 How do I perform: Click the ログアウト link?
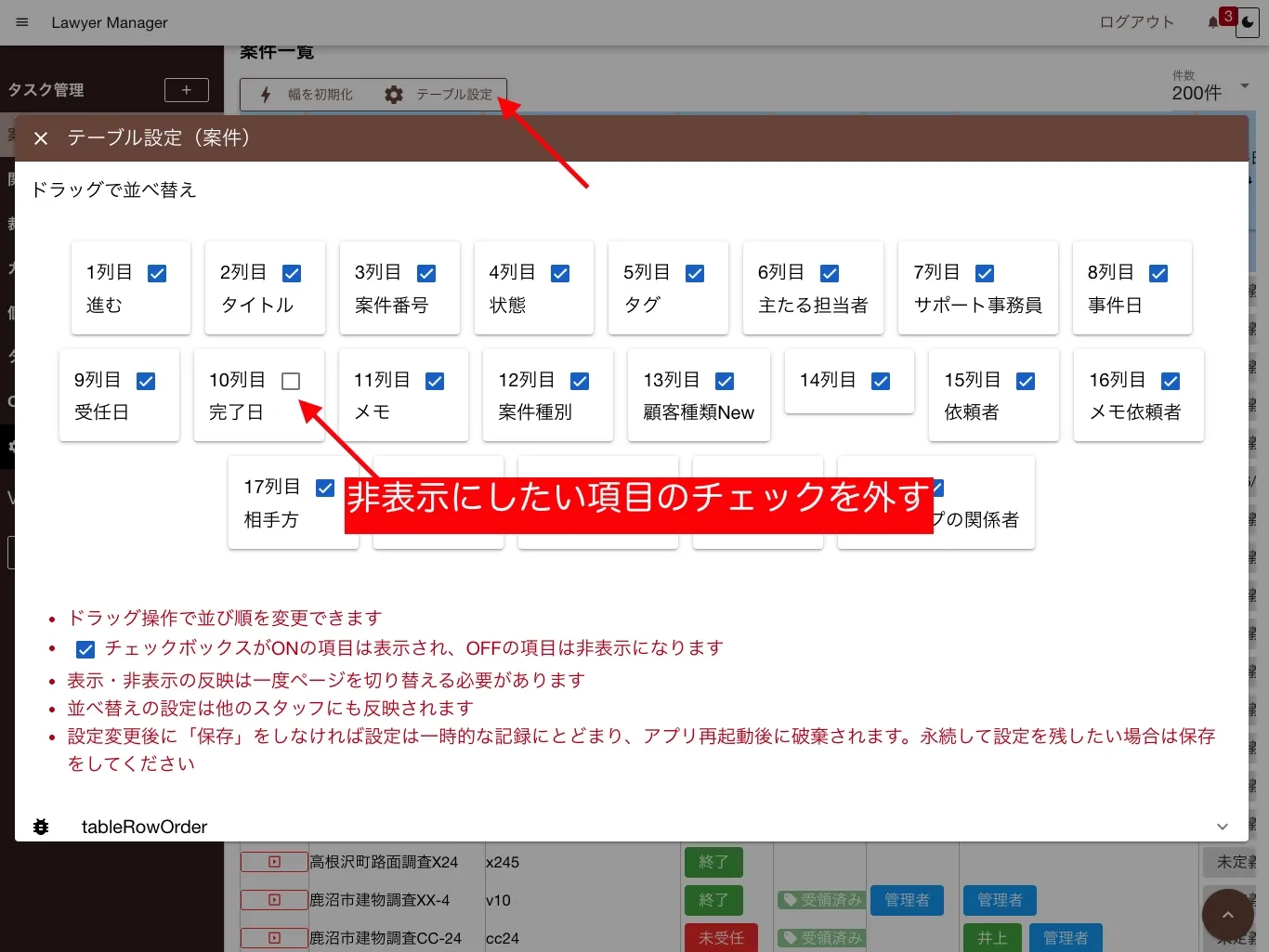click(1136, 22)
